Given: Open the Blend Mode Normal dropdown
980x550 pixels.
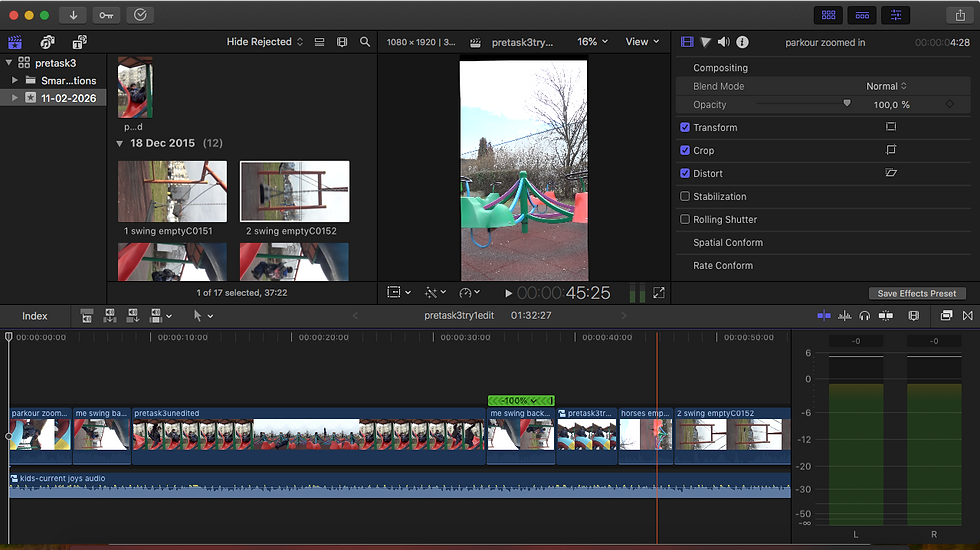Looking at the screenshot, I should pos(886,86).
